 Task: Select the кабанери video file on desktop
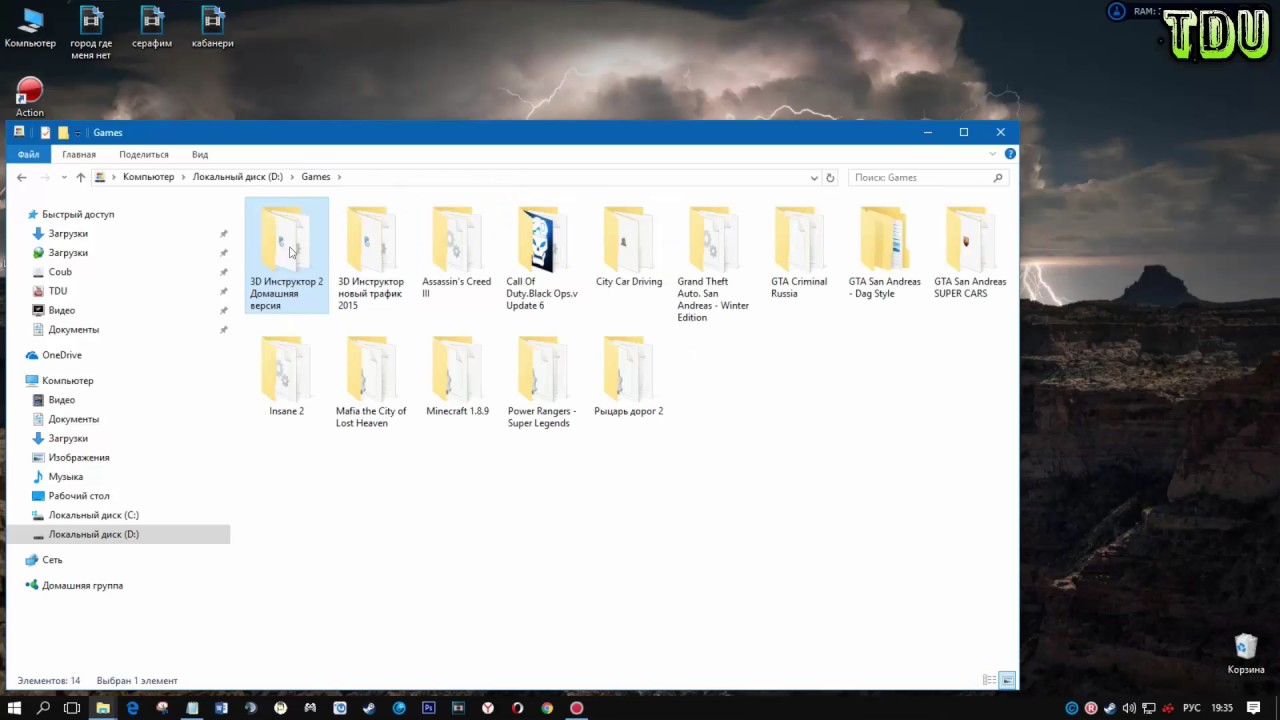coord(213,28)
